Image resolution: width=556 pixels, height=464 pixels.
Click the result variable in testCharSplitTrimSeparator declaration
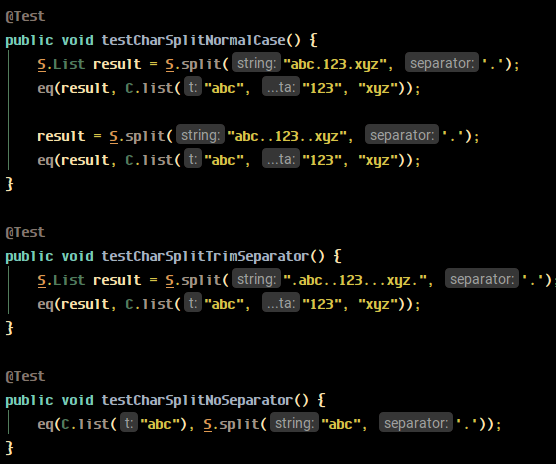(117, 280)
